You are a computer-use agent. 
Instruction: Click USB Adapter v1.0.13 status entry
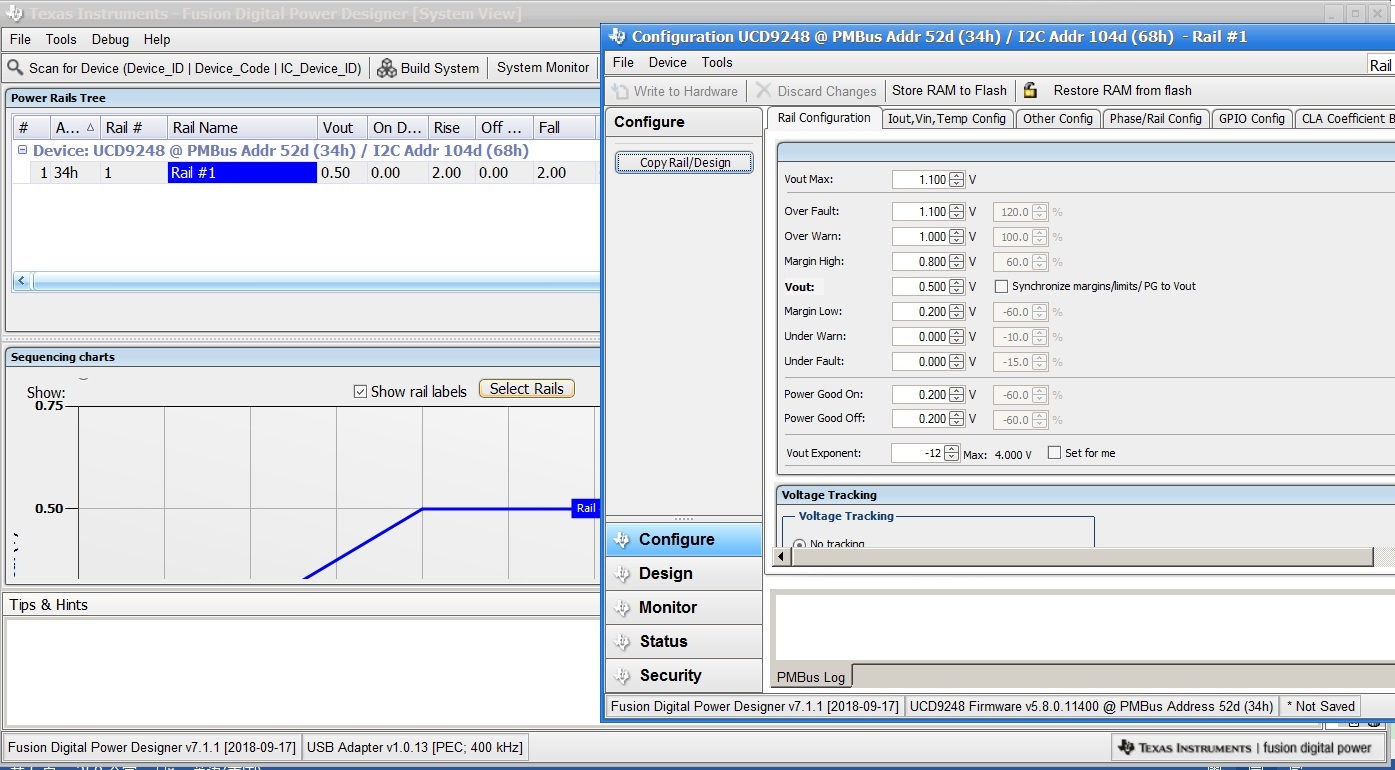pyautogui.click(x=414, y=747)
